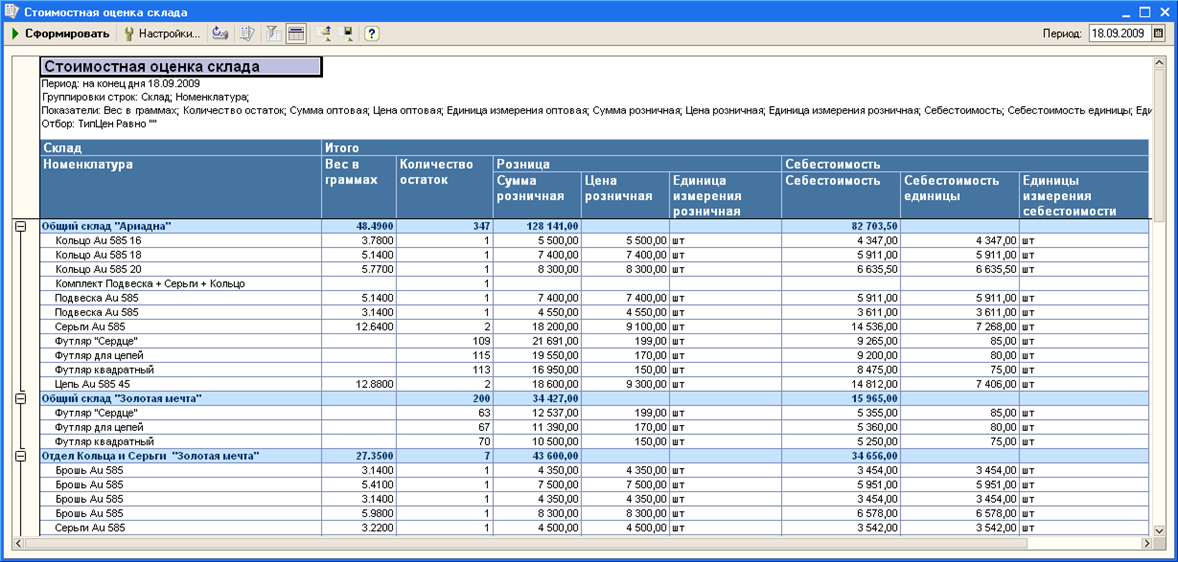The image size is (1178, 562).
Task: Click the documents toolbar icon next to refresh
Action: click(x=246, y=34)
